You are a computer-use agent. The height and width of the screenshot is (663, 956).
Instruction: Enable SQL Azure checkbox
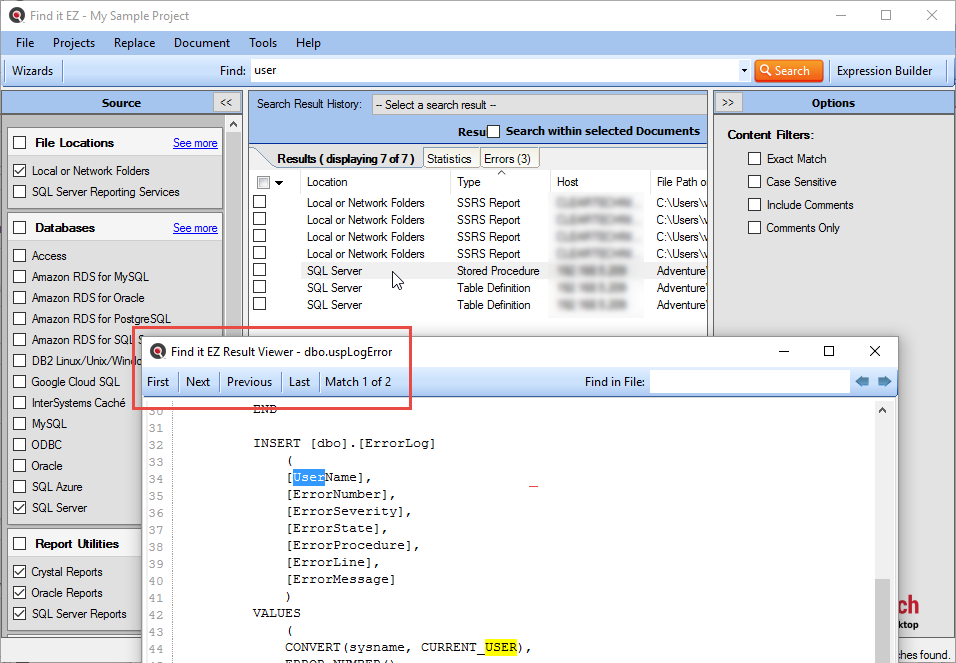click(20, 487)
